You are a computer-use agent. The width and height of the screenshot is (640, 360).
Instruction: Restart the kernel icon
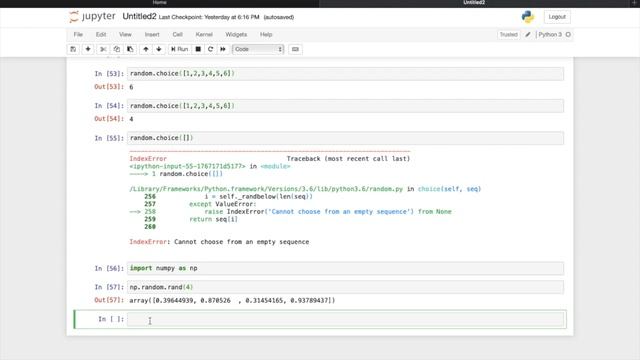[x=211, y=49]
